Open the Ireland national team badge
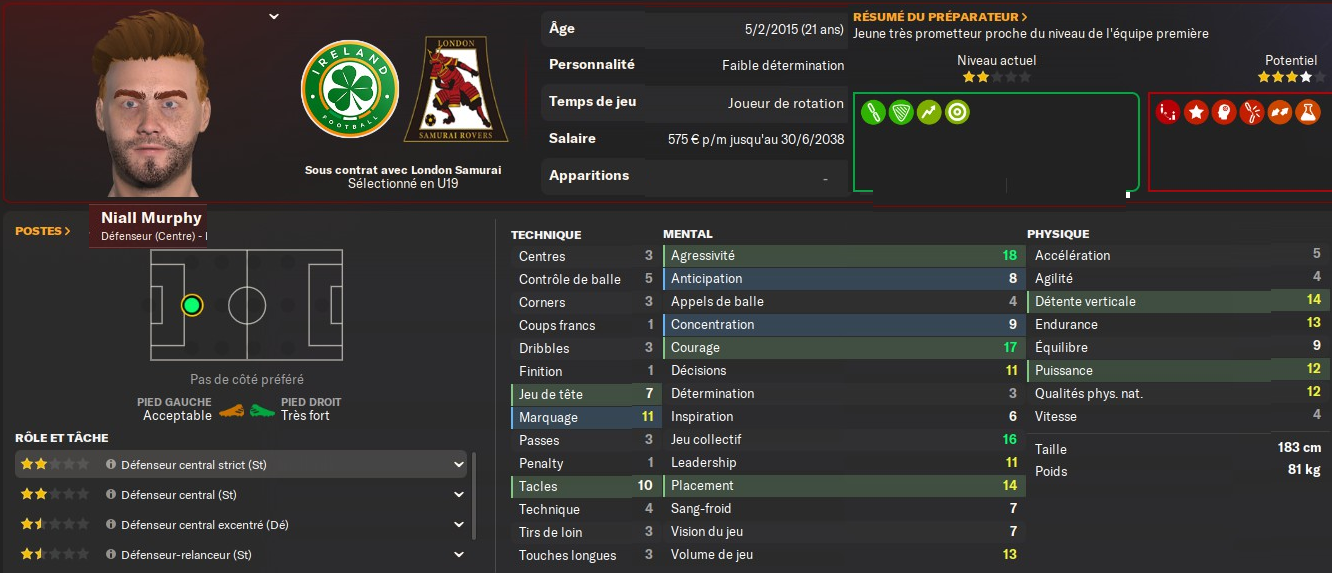 tap(350, 90)
